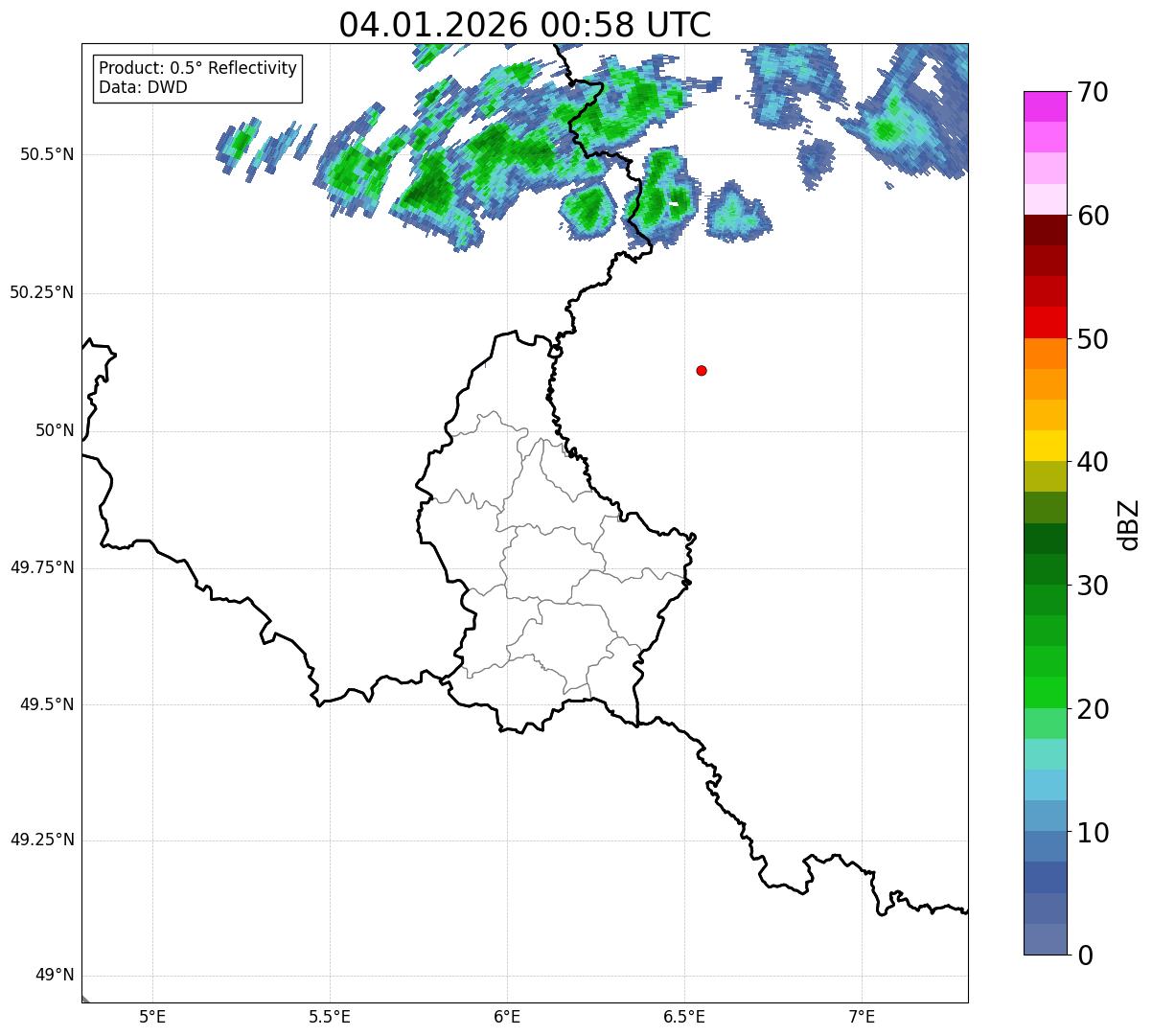Click the 60 colorbar tick label
1152x1036 pixels.
tap(1093, 217)
